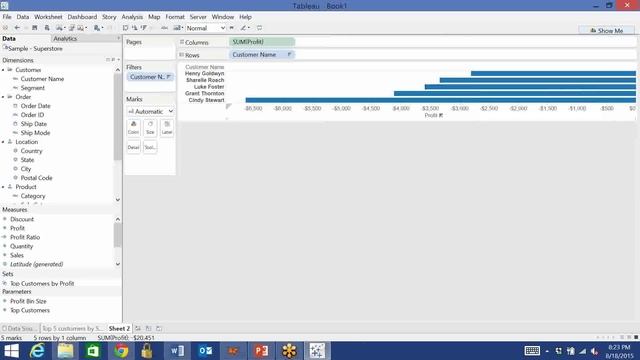This screenshot has width=640, height=360.
Task: Open the Label marks card
Action: 167,128
